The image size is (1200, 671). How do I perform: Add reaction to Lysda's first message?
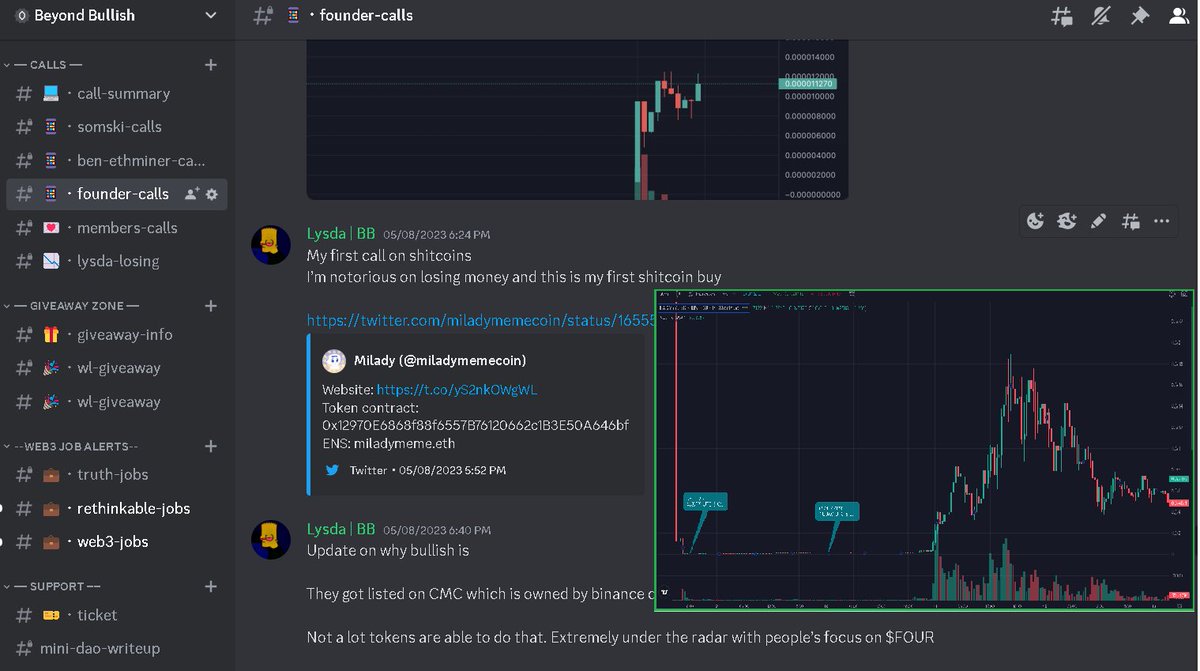pos(1035,222)
